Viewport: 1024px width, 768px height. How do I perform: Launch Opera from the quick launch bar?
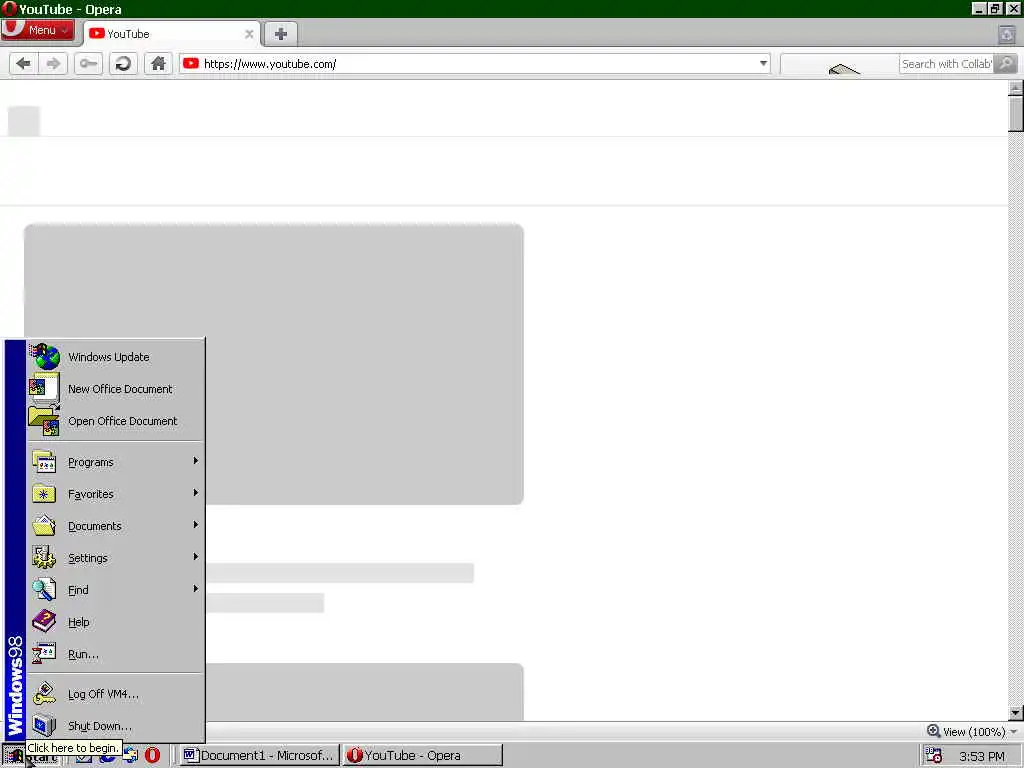point(152,756)
